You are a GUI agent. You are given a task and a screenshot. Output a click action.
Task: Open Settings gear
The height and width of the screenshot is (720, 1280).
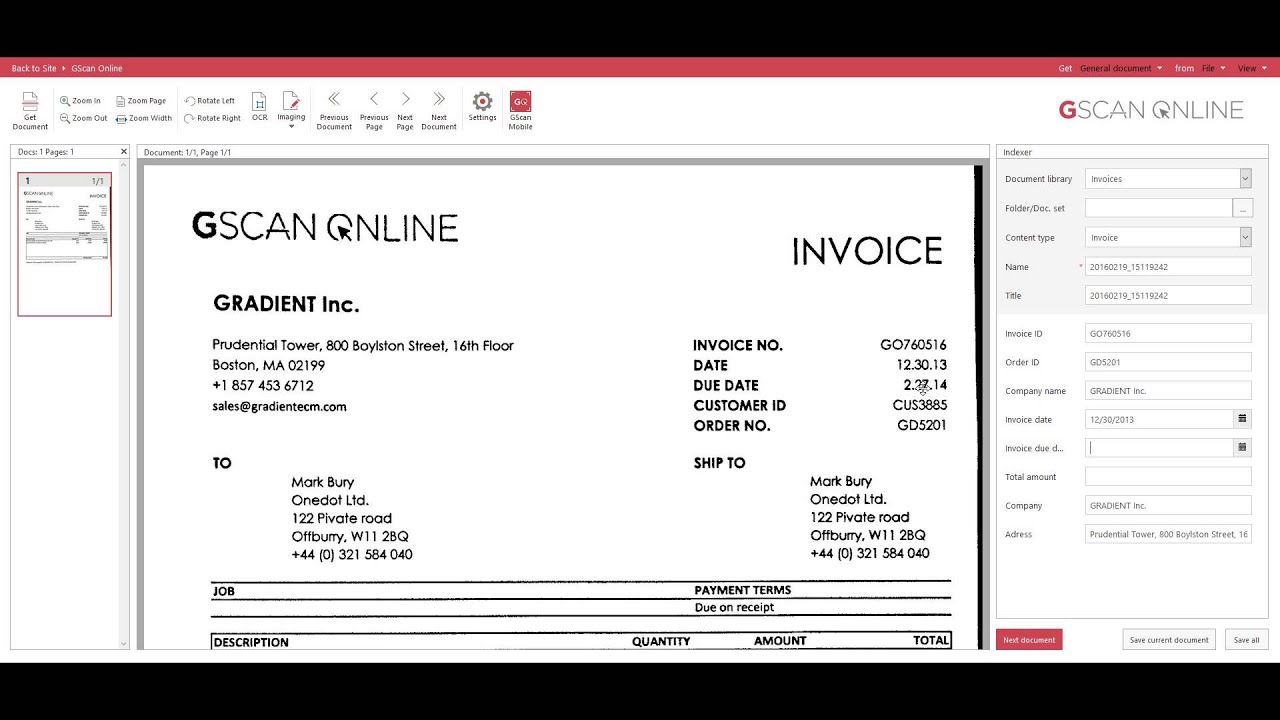coord(482,107)
